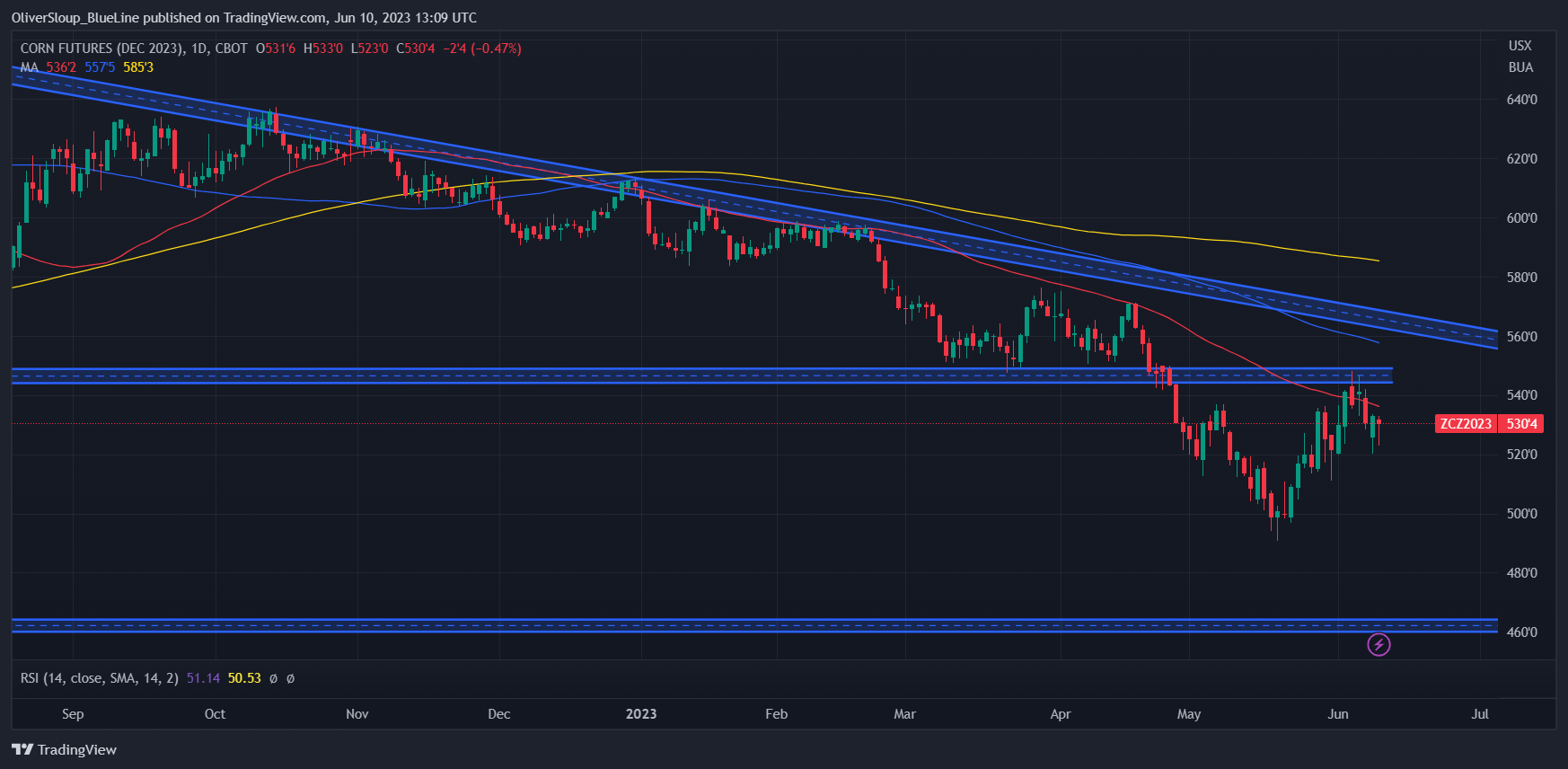Click the blue MA value 557'5
Image resolution: width=1568 pixels, height=769 pixels.
pos(100,67)
